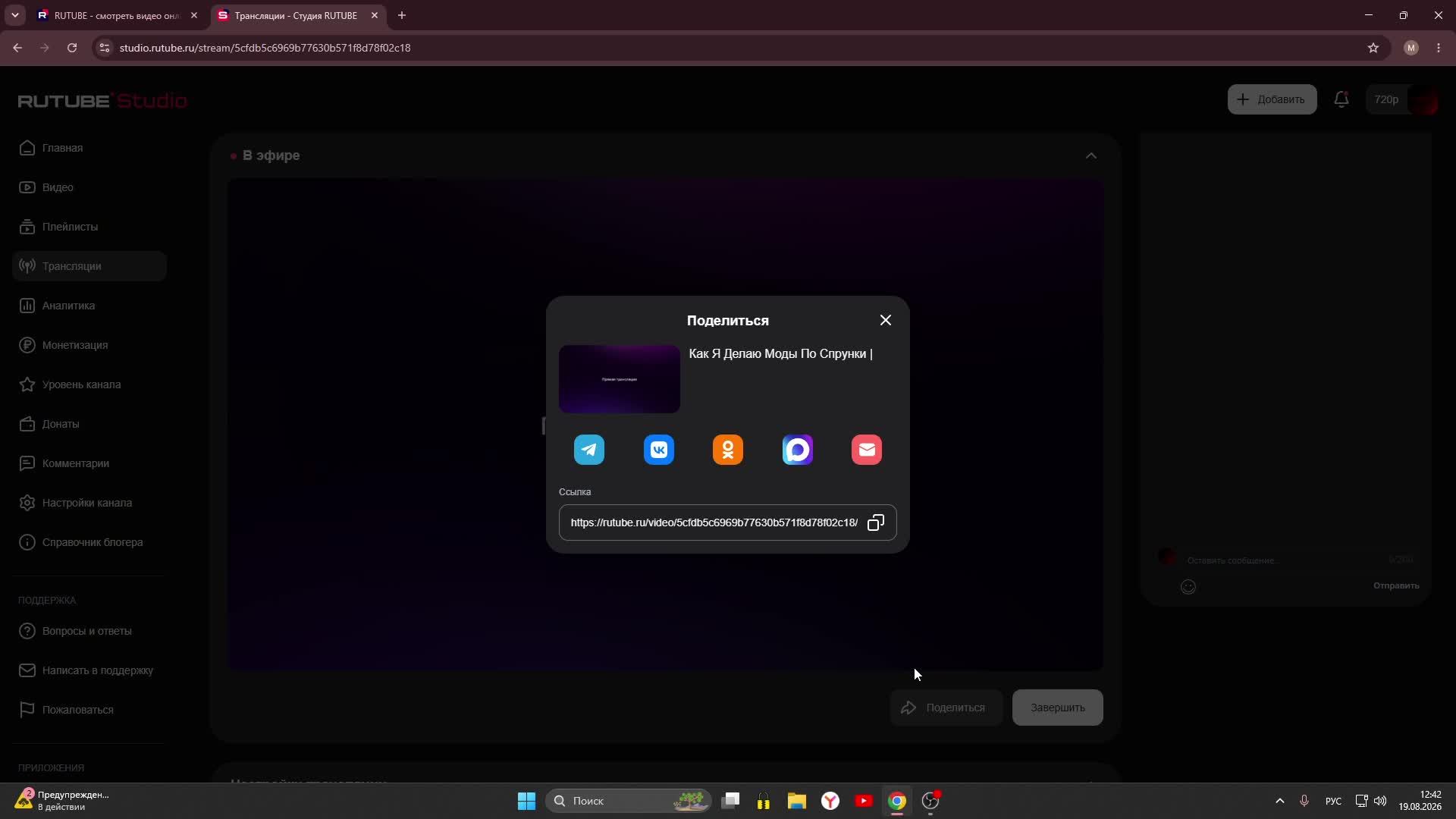Open the volume tray control
Image resolution: width=1456 pixels, height=819 pixels.
[1380, 801]
